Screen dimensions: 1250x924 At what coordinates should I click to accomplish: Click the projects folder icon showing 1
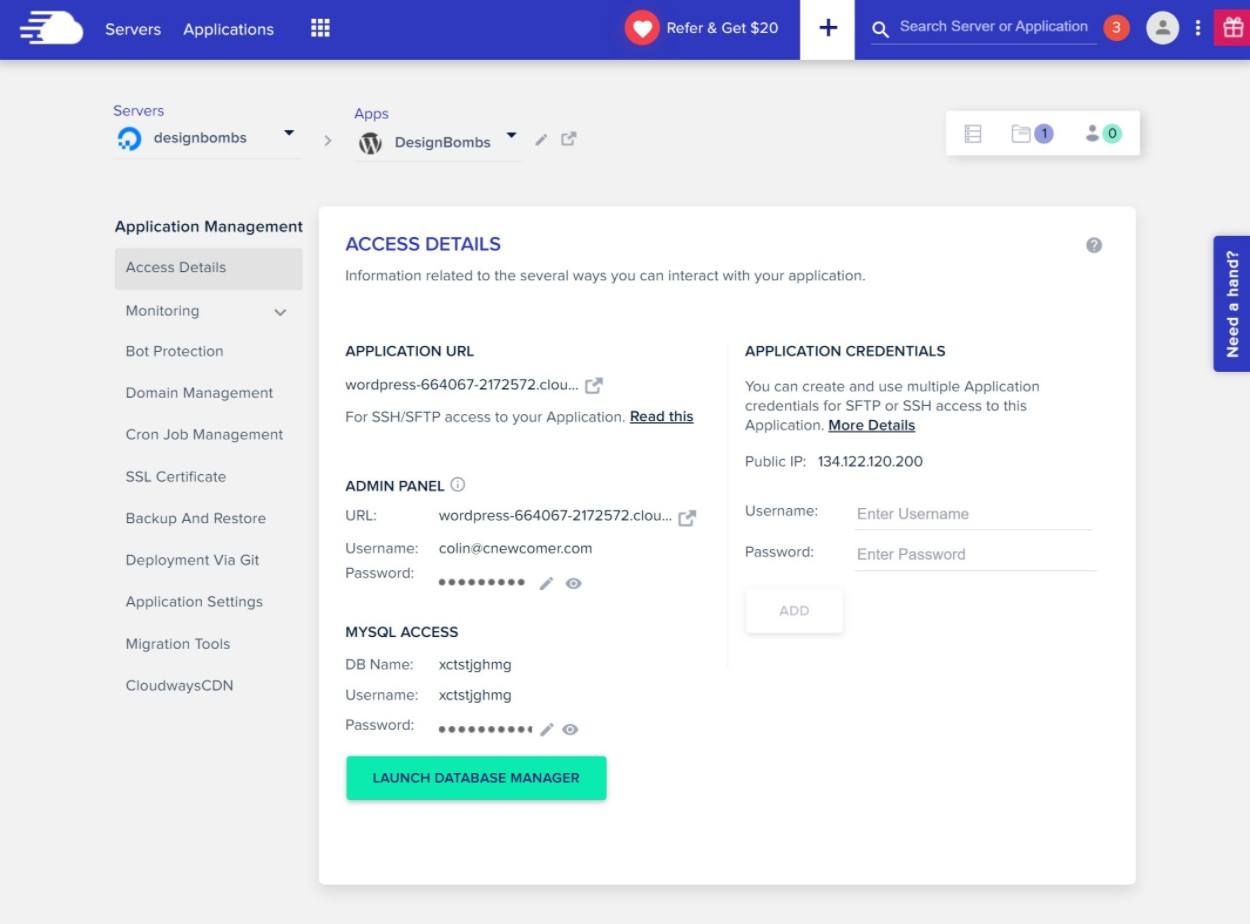1033,132
